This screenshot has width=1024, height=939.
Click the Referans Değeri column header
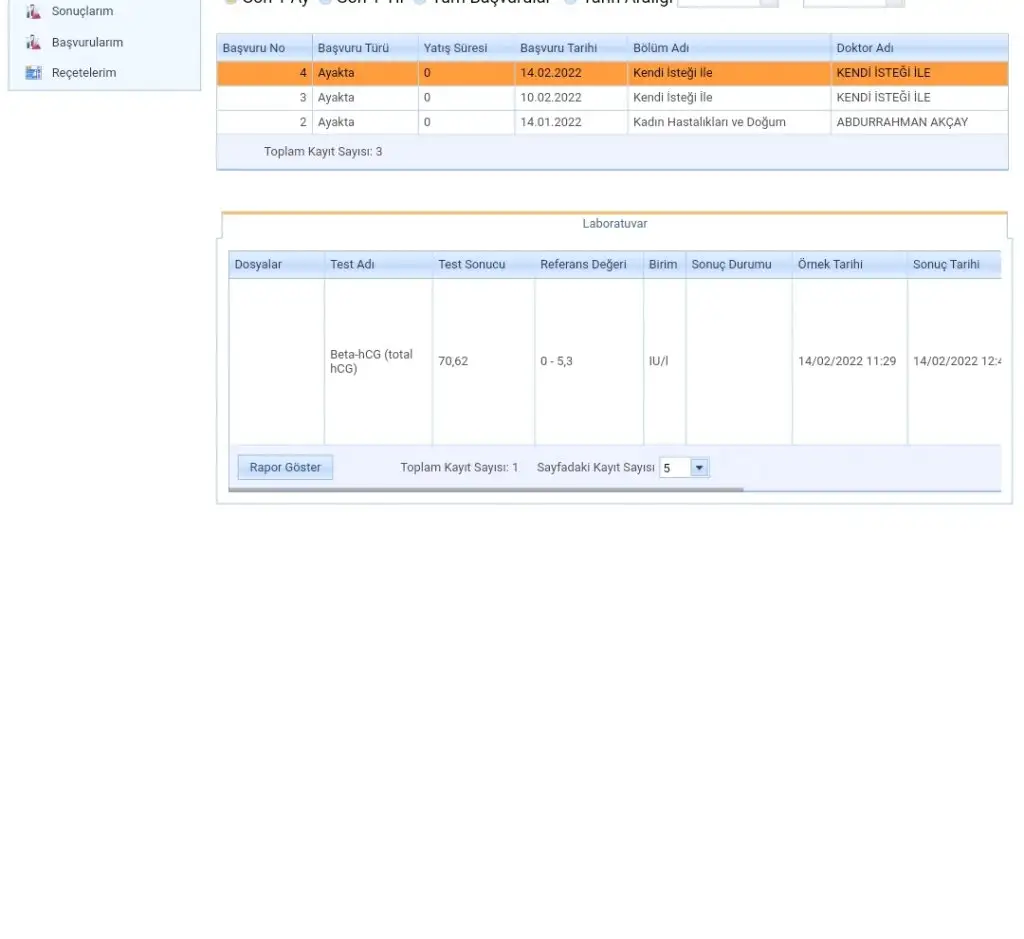point(583,265)
